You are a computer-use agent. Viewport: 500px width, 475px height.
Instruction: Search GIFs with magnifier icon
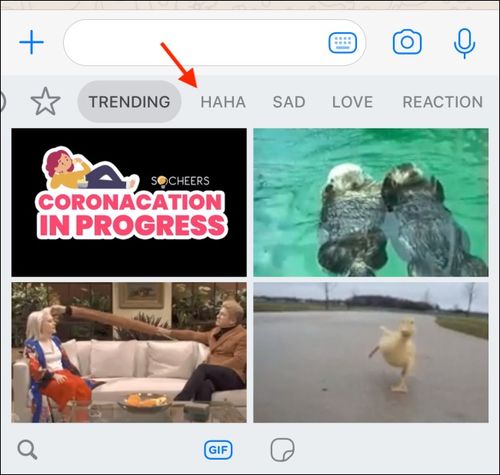click(27, 450)
